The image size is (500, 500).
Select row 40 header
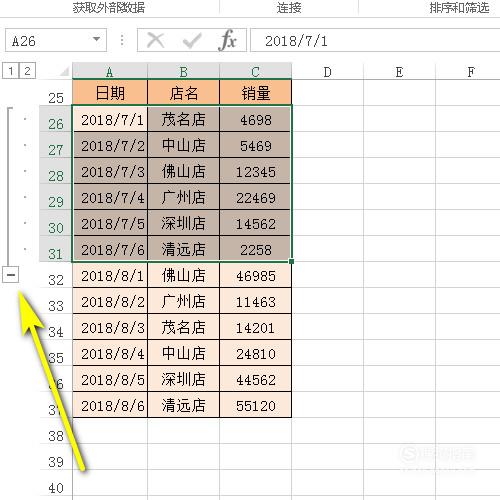tap(56, 483)
